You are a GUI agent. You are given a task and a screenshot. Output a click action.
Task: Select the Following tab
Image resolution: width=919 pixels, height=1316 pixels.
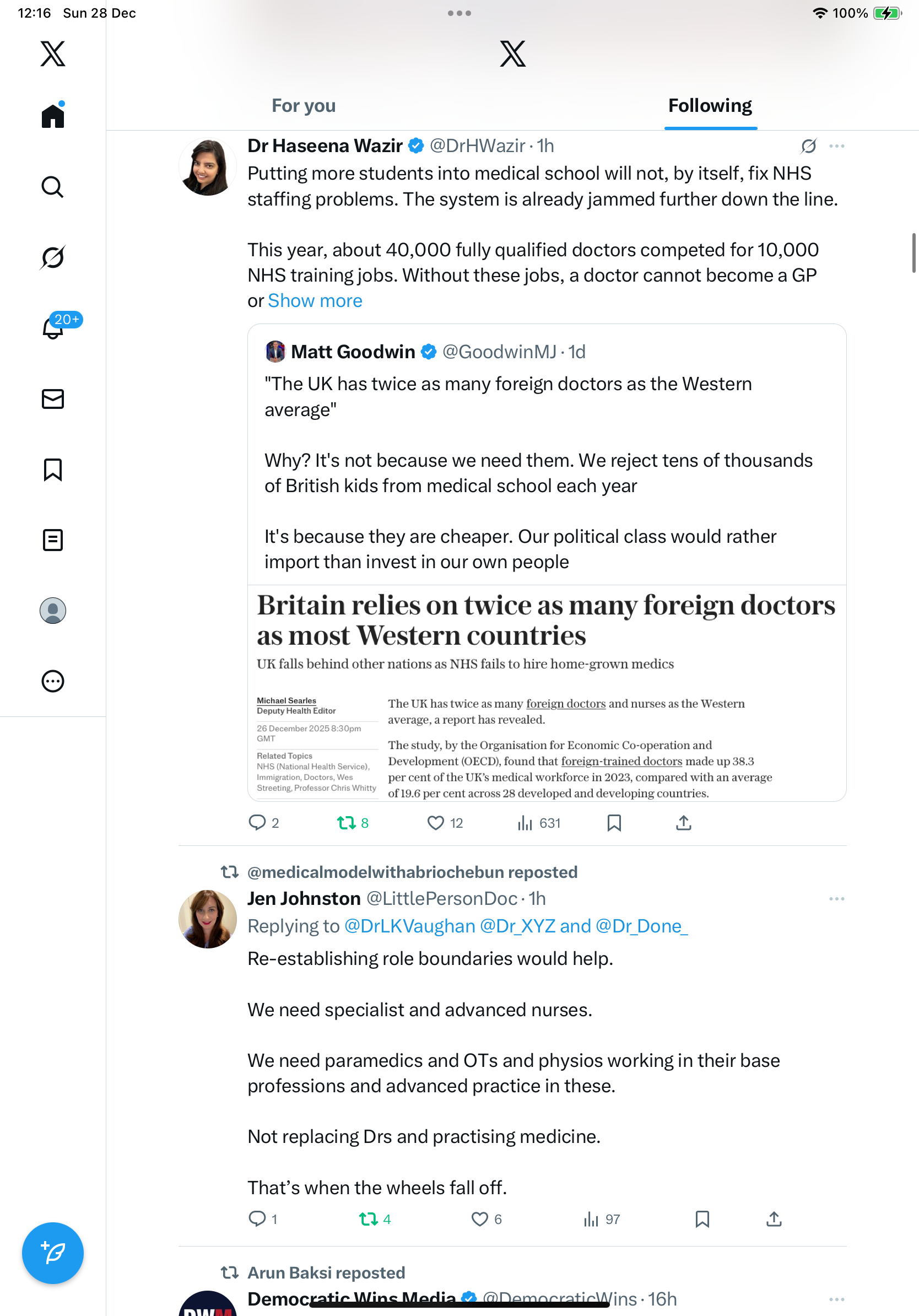710,106
